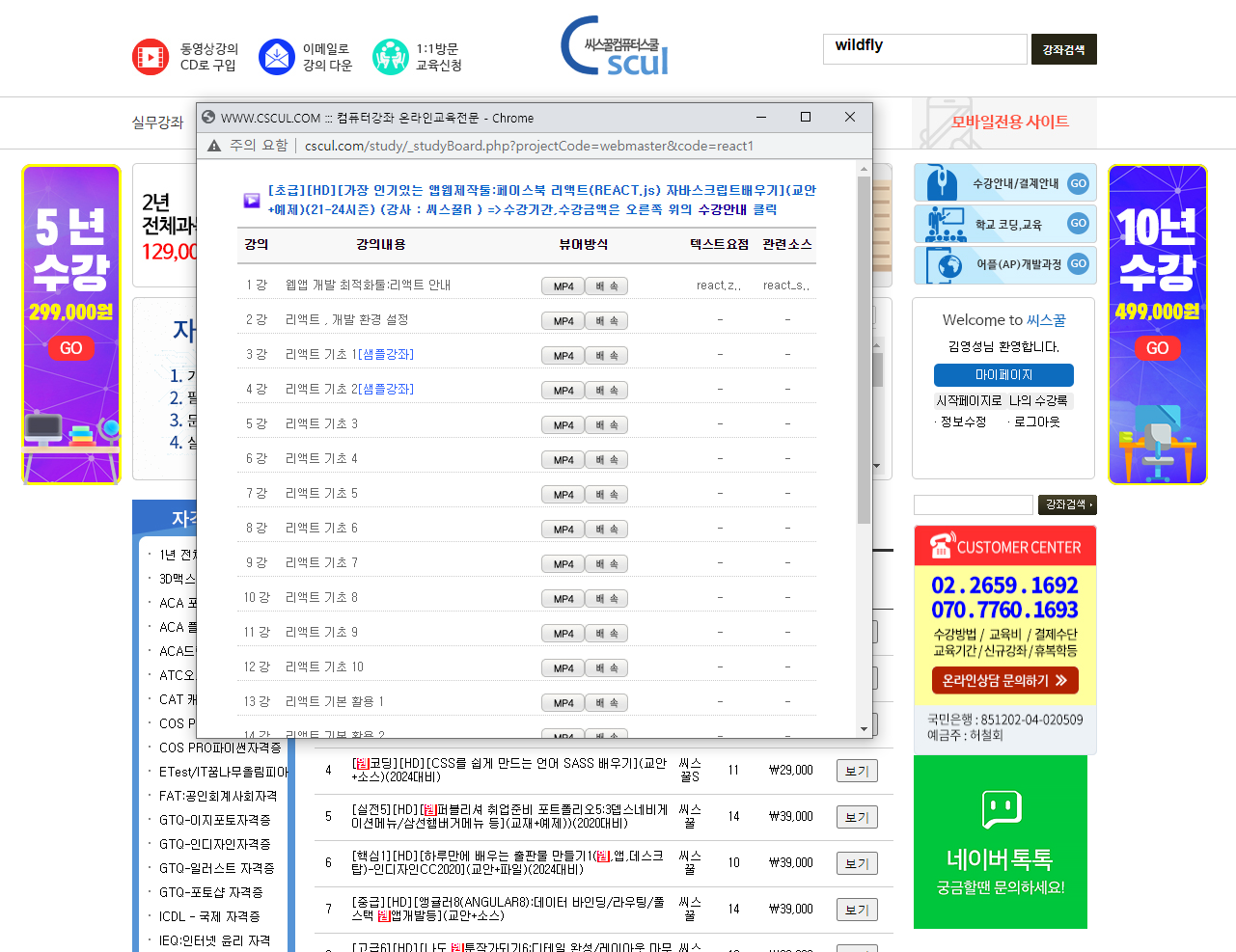
Task: Click 보기 button for 출판물 만들기 인디자인 row
Action: tap(857, 863)
